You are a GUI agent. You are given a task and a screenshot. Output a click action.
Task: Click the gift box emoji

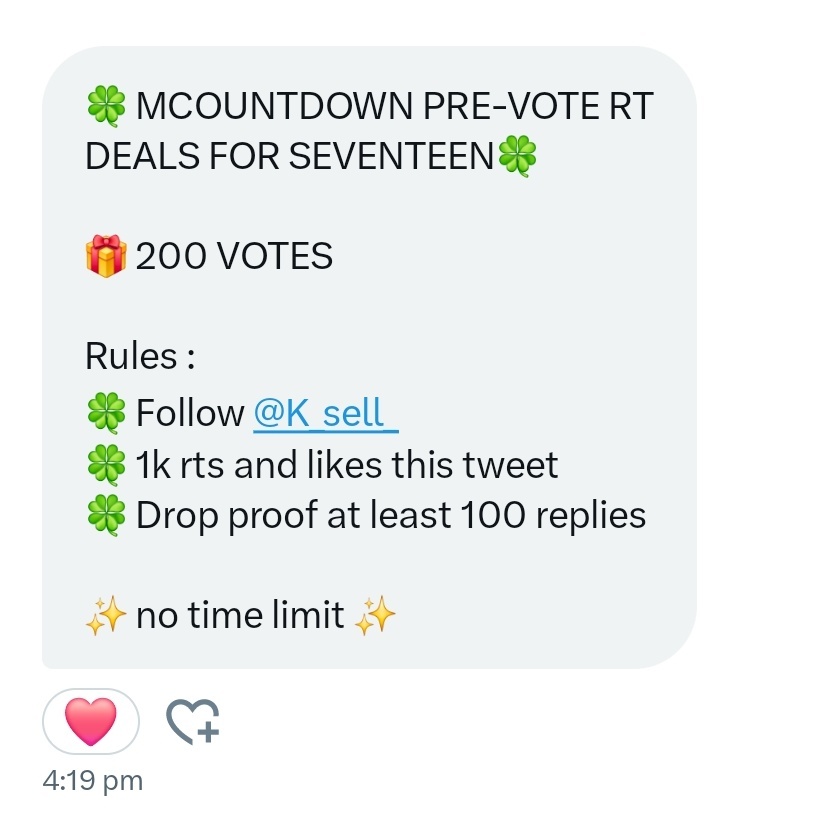click(106, 256)
